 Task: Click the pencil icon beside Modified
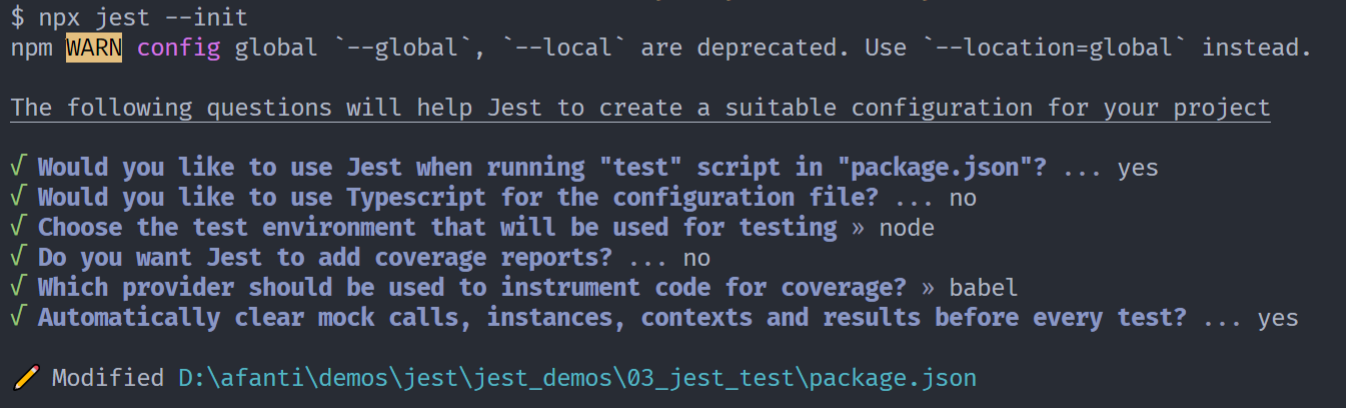point(27,378)
